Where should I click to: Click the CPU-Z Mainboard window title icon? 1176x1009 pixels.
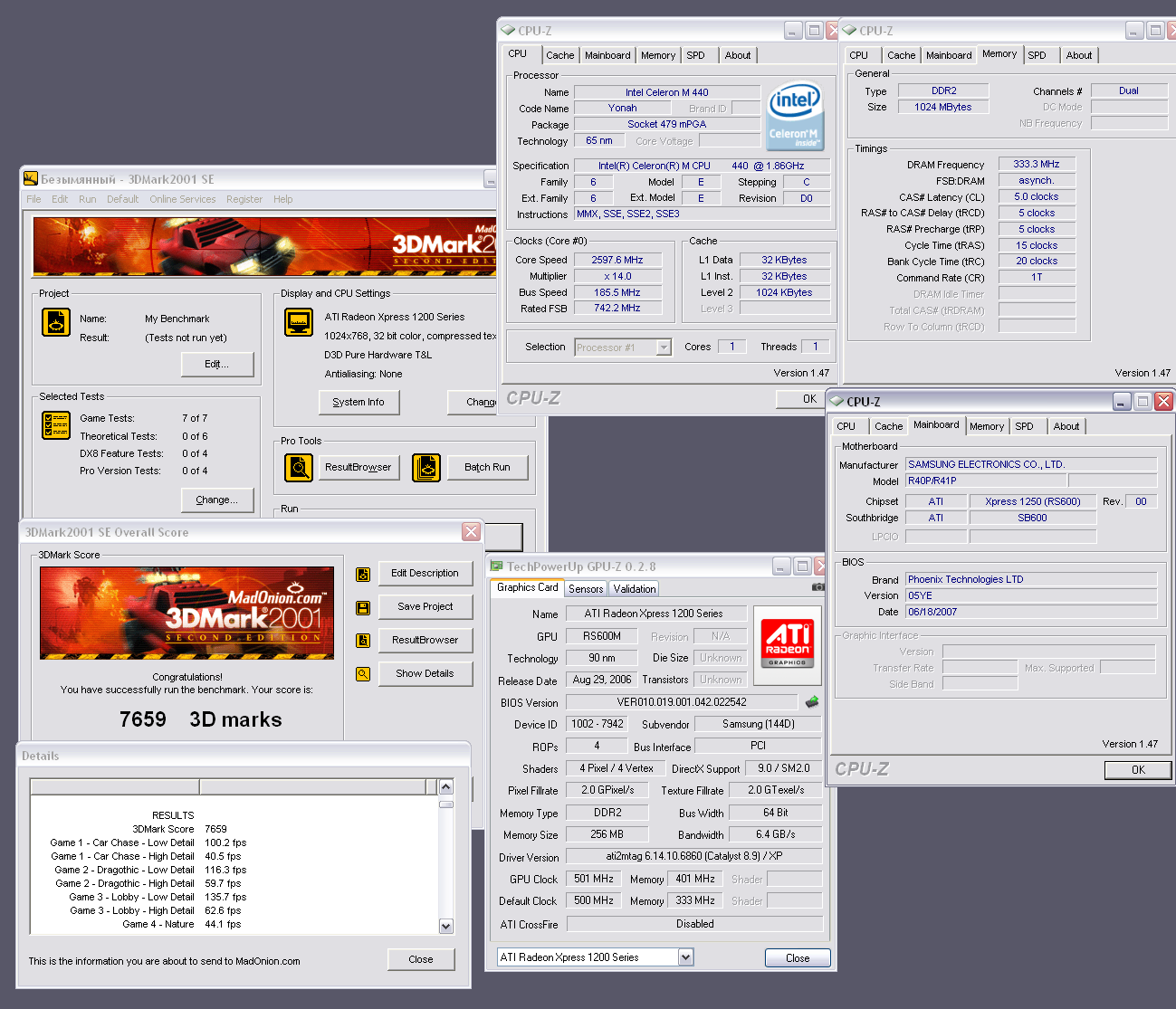point(837,401)
